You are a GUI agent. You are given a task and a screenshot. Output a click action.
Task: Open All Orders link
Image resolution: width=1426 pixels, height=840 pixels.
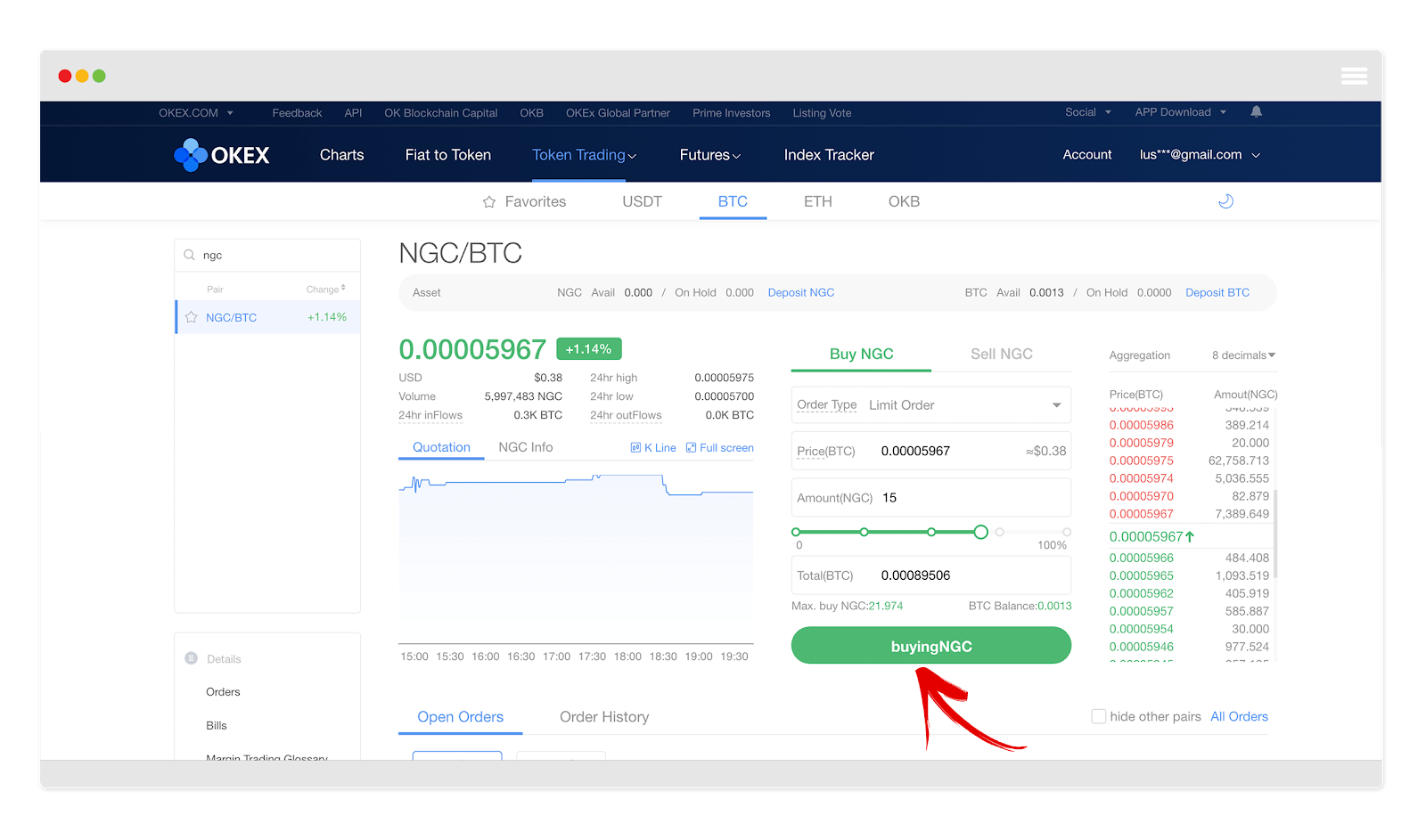(x=1239, y=716)
